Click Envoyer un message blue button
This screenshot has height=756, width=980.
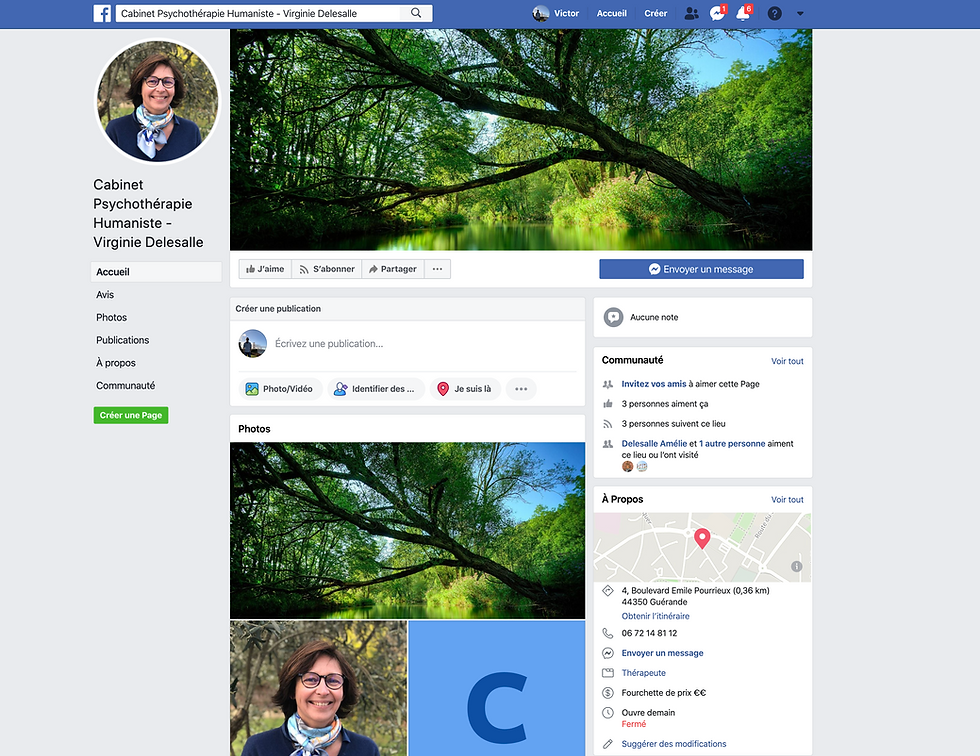[x=701, y=269]
